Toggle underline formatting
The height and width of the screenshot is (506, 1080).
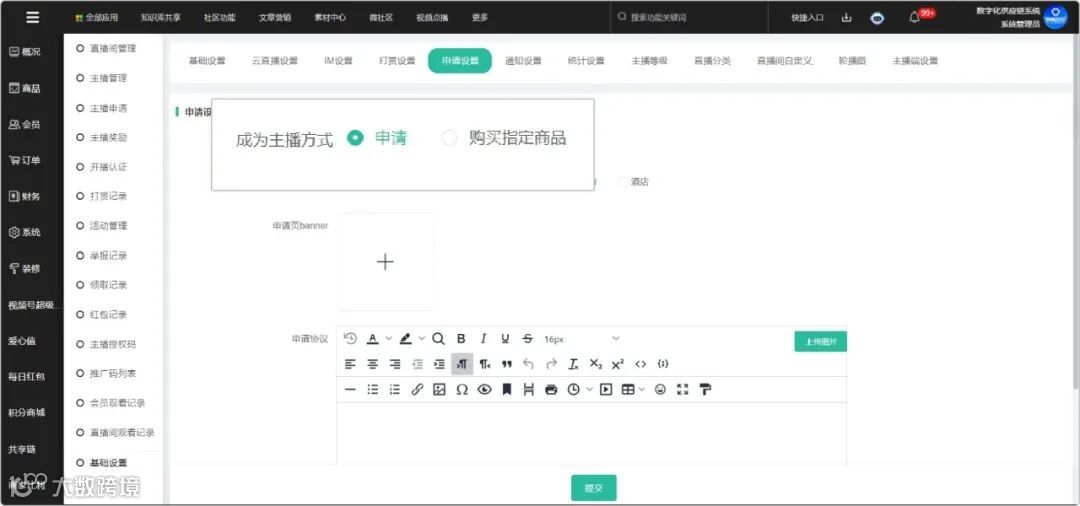click(x=505, y=339)
